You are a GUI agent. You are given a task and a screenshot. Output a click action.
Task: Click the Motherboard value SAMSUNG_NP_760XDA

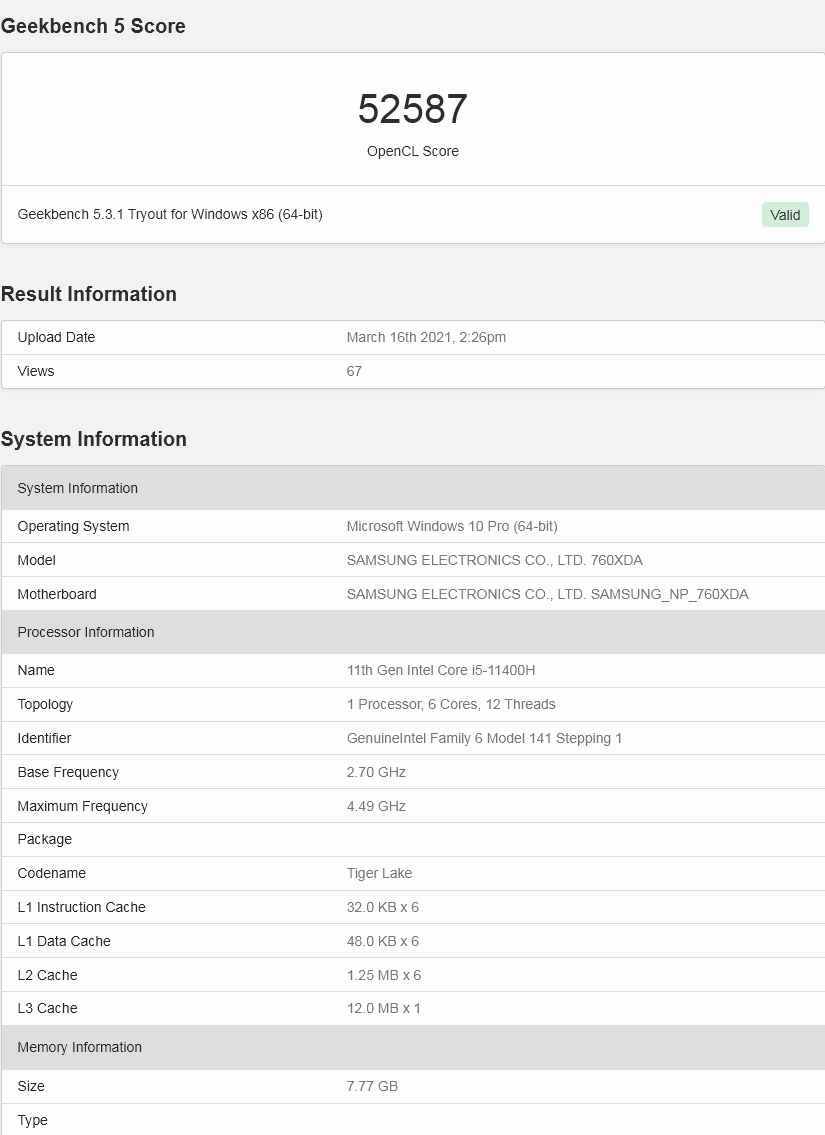pos(547,594)
